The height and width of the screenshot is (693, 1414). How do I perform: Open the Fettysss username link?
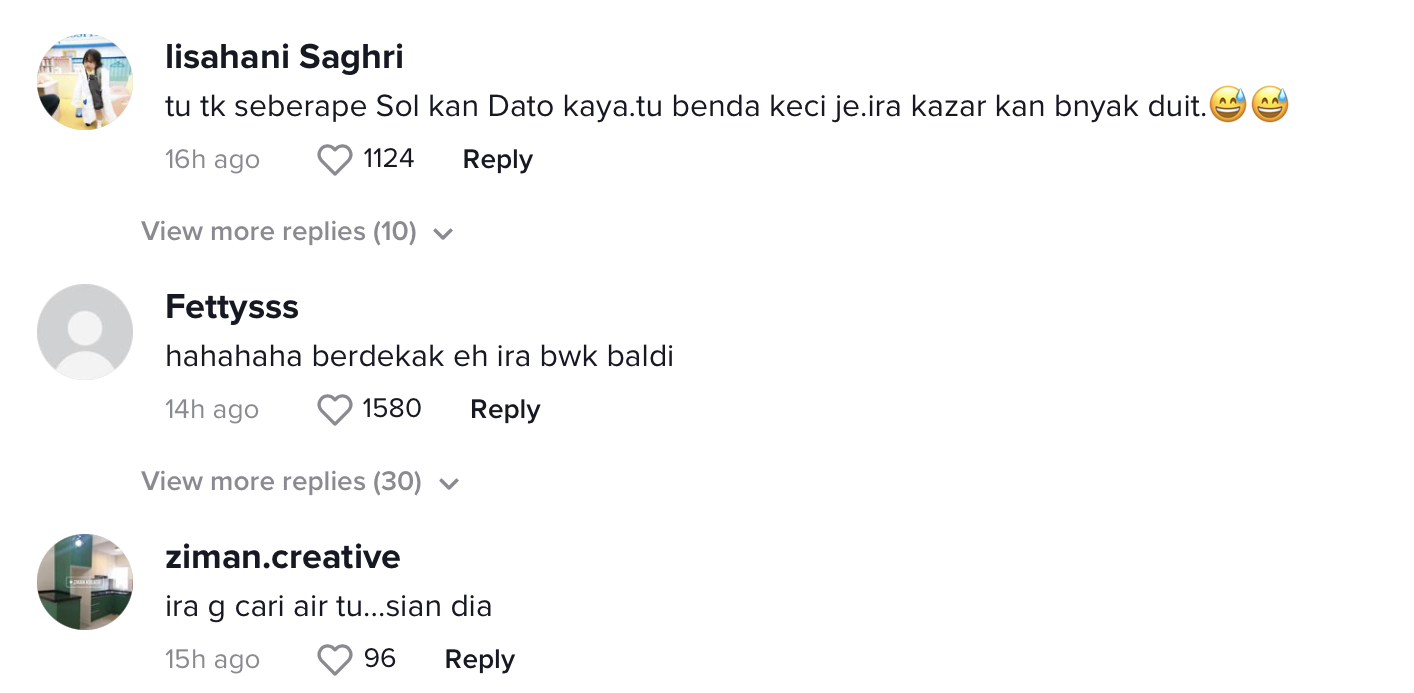point(232,307)
